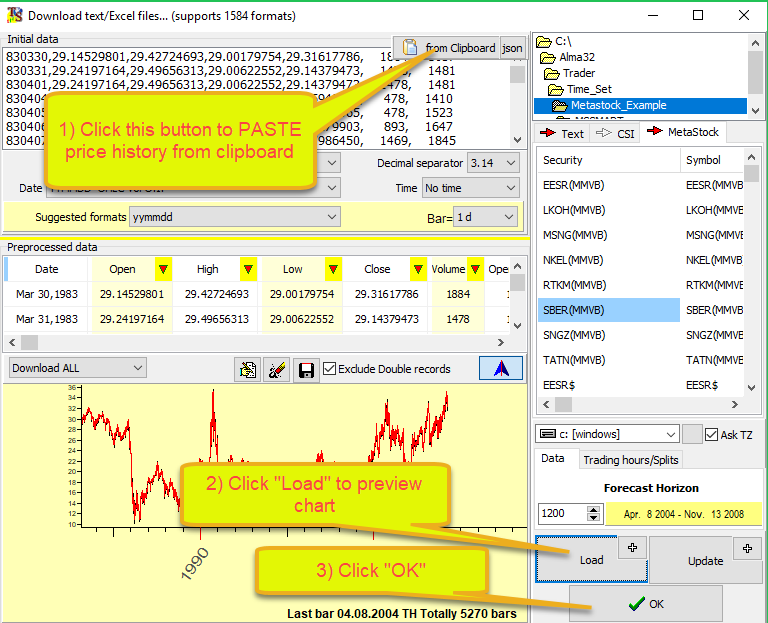Switch to the Trading hours/Splits tab

coord(630,459)
